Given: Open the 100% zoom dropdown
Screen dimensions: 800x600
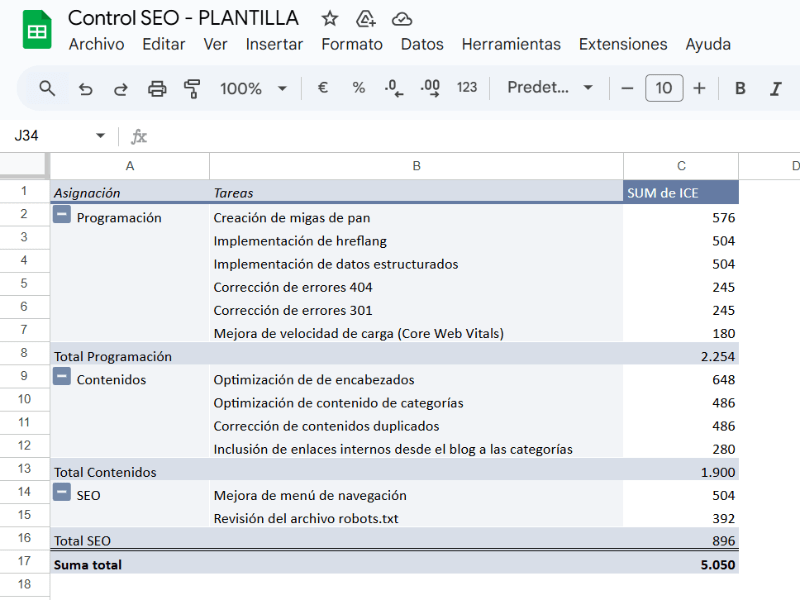Looking at the screenshot, I should [253, 88].
